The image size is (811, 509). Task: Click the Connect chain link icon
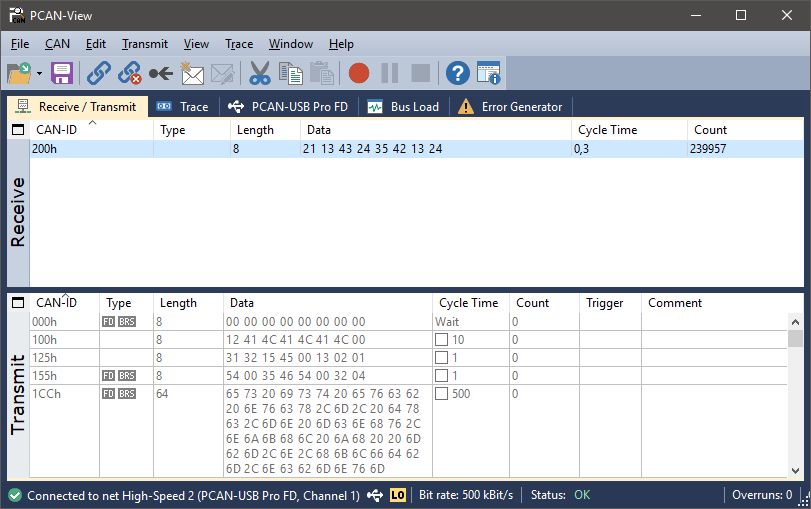pos(98,73)
